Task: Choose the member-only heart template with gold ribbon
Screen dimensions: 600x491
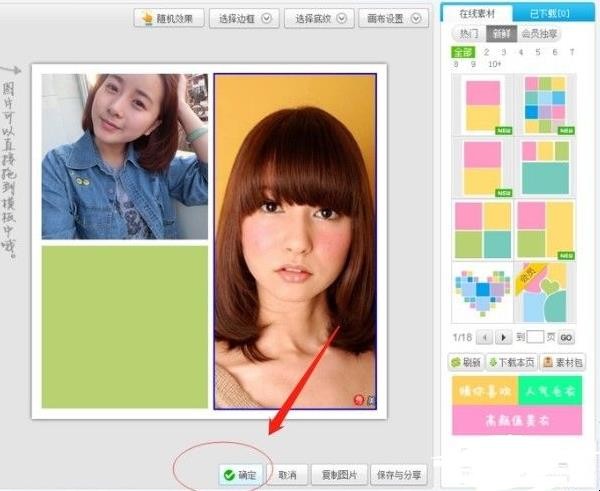Action: [545, 293]
